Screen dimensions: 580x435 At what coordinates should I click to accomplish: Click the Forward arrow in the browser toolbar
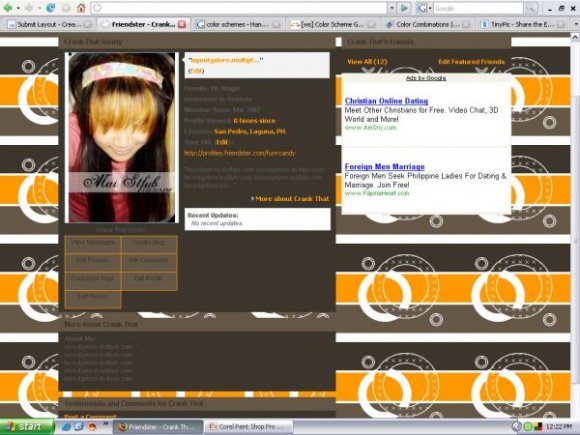pyautogui.click(x=30, y=8)
